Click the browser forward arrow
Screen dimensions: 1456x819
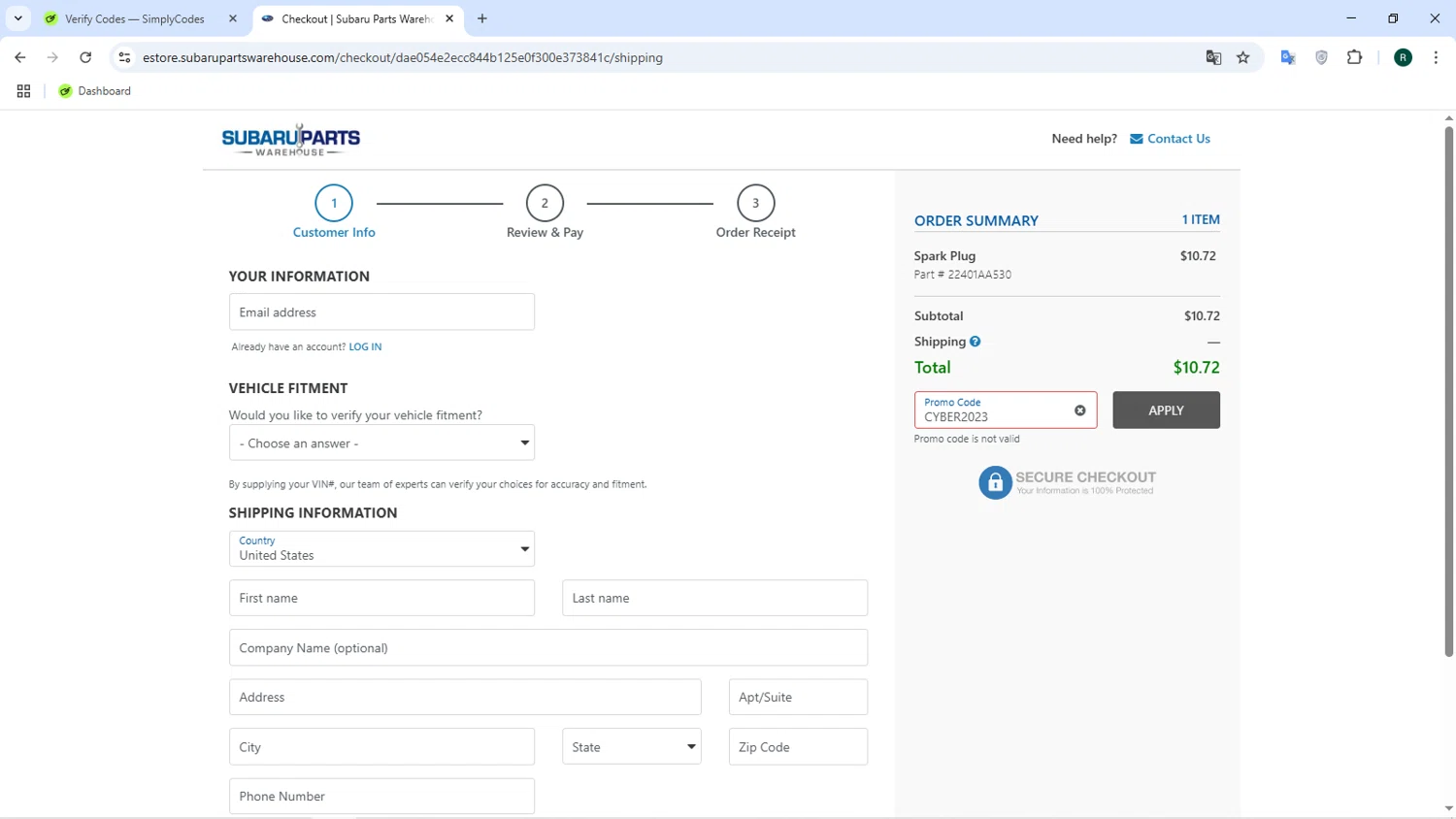point(52,57)
